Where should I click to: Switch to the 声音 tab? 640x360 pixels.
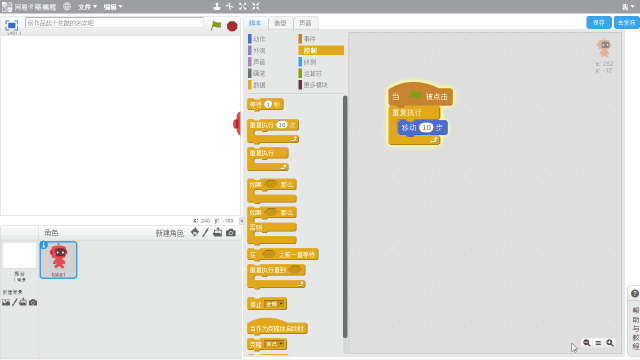click(x=305, y=23)
